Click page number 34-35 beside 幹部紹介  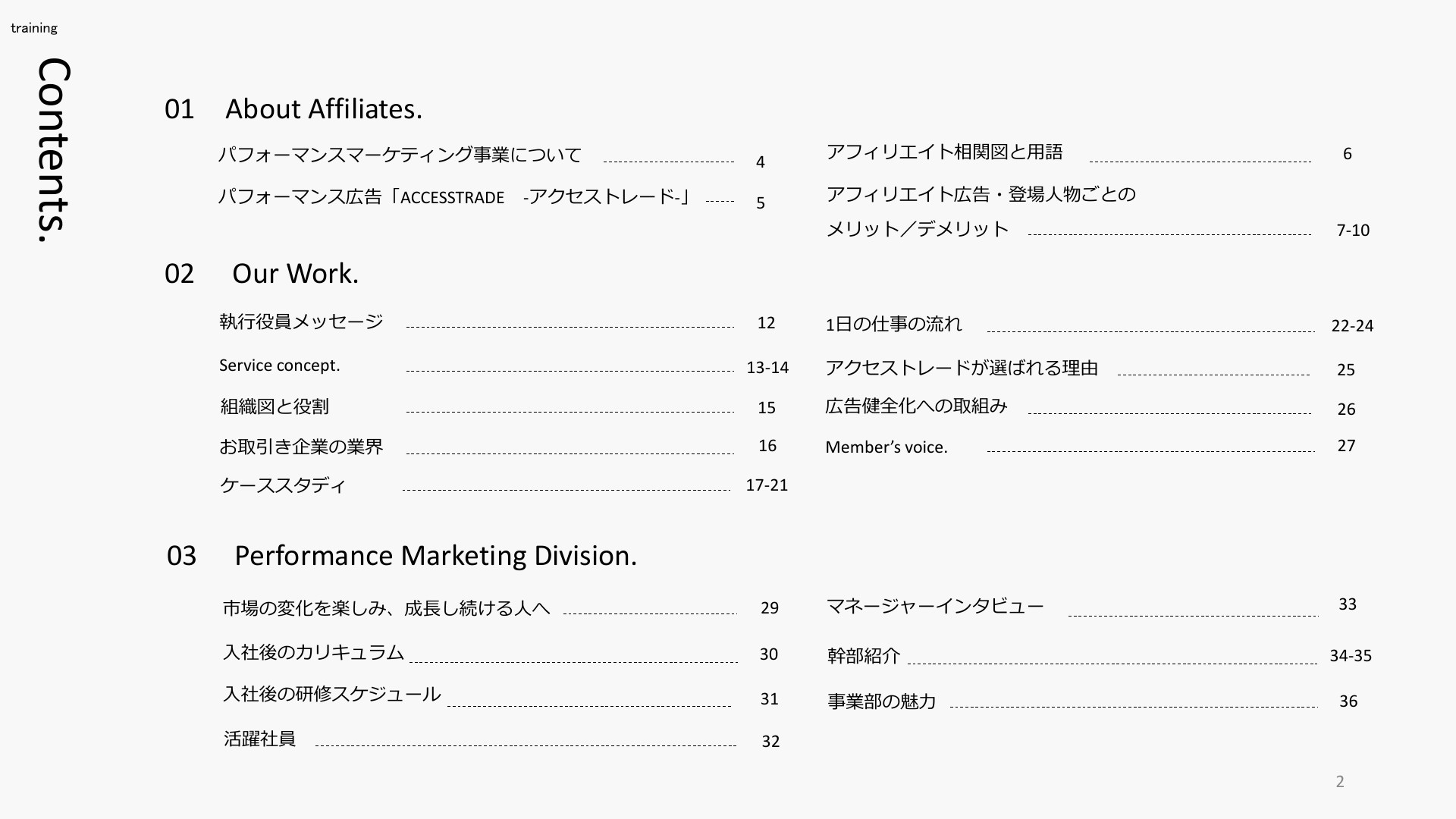point(1351,656)
